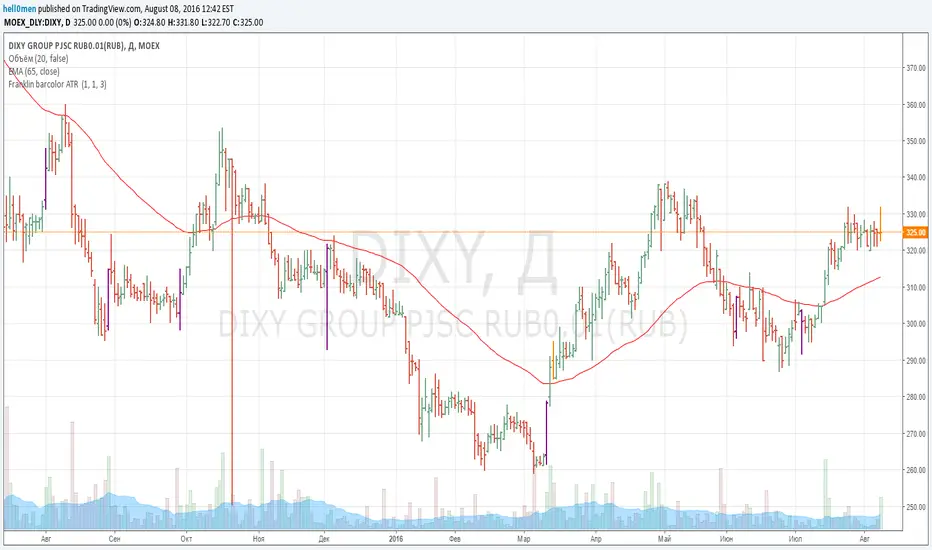
Task: Select the Franklin barcolor ATR indicator label
Action: 57,84
